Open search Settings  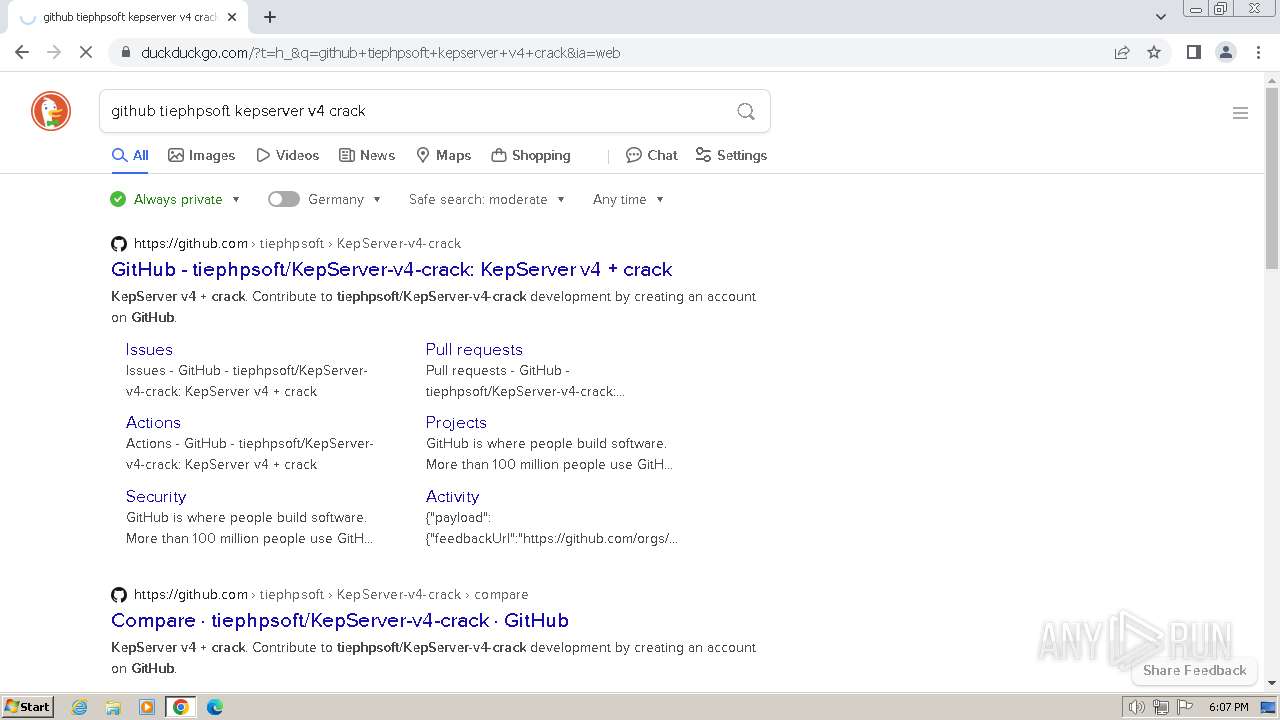click(731, 155)
